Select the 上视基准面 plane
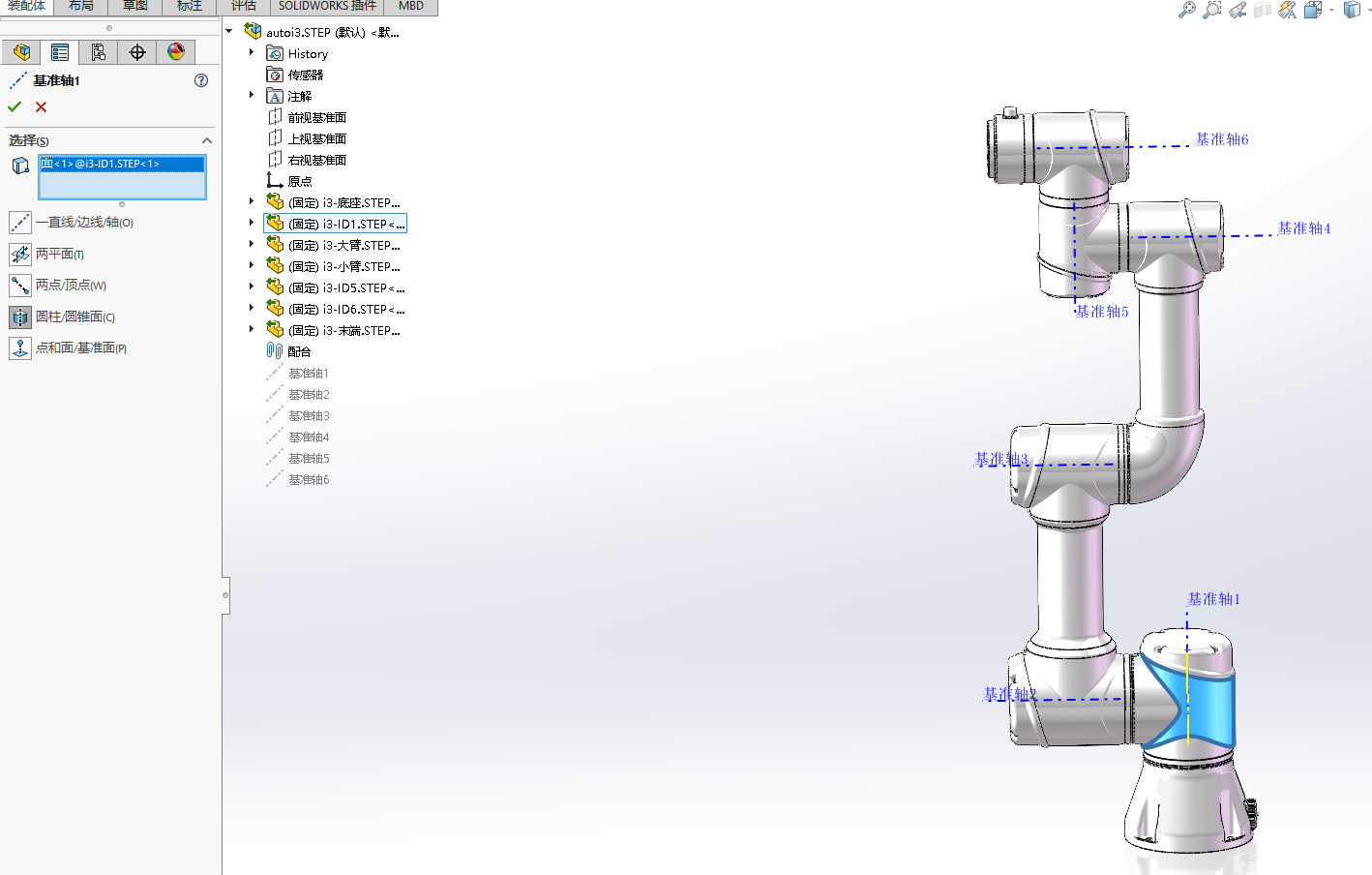The height and width of the screenshot is (875, 1372). click(307, 138)
